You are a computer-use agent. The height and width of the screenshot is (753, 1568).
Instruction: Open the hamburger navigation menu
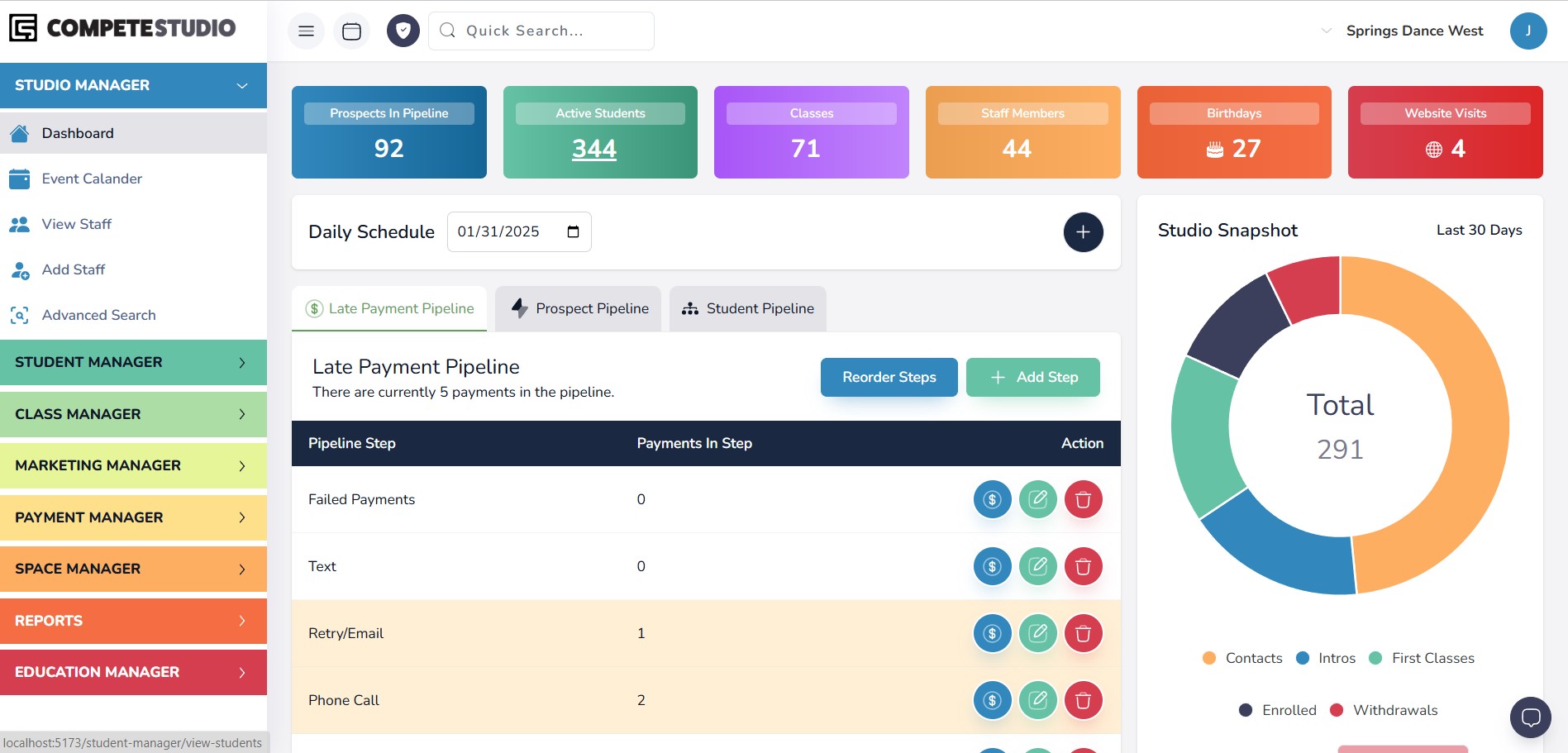coord(305,31)
